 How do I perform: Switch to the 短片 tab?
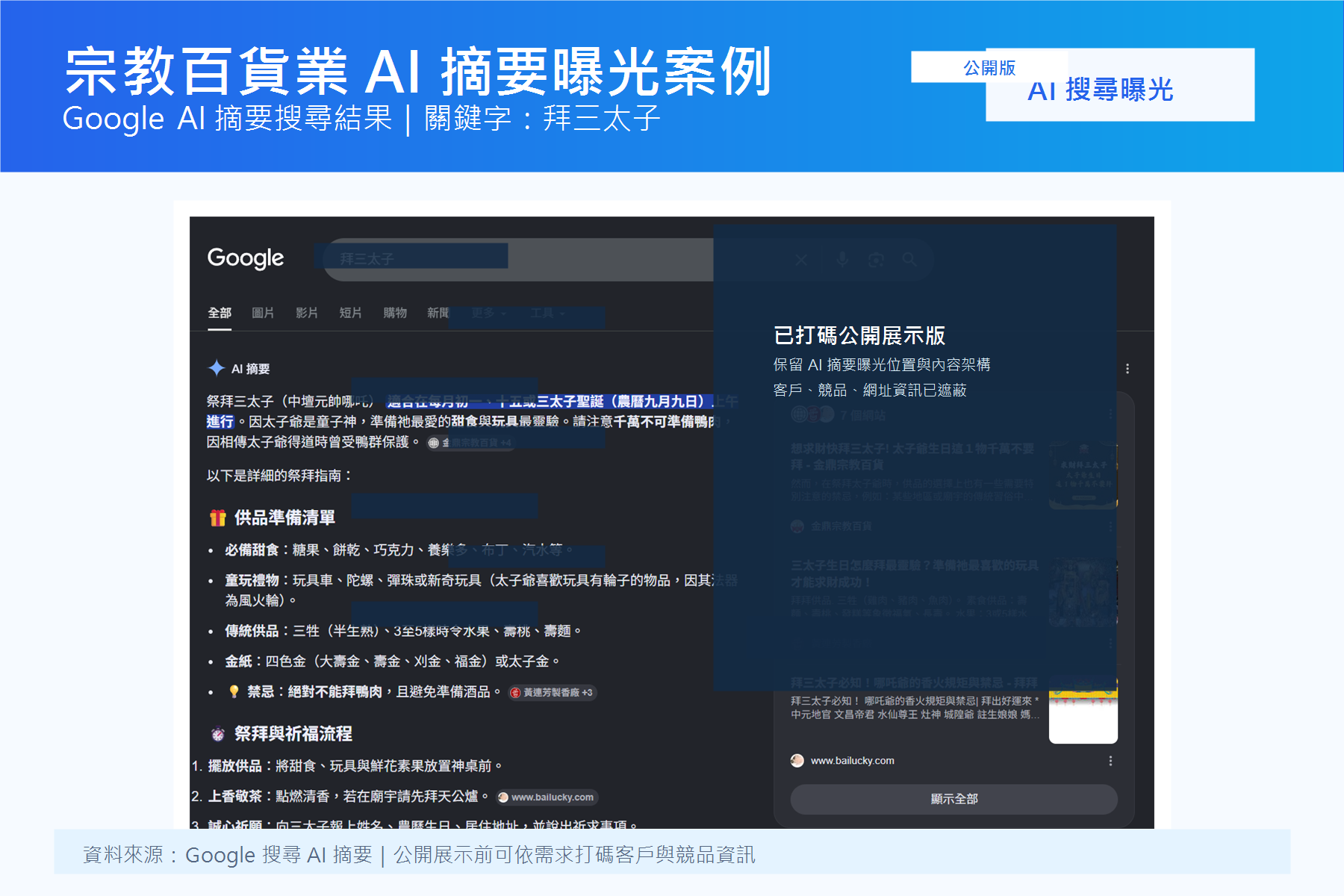tap(351, 313)
